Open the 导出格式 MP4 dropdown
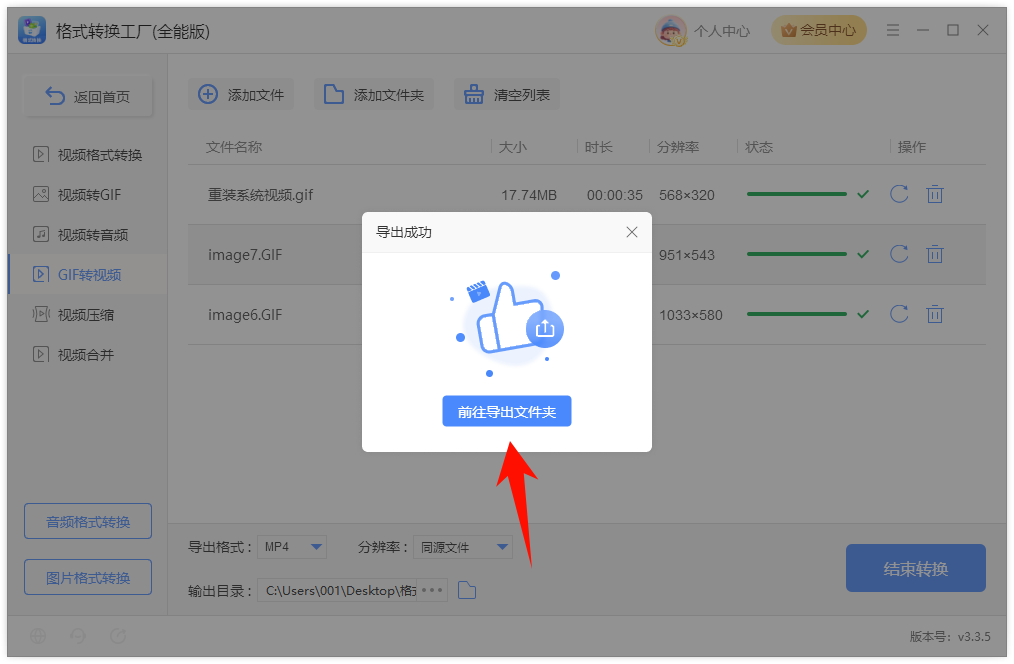Image resolution: width=1014 pixels, height=664 pixels. pos(292,547)
